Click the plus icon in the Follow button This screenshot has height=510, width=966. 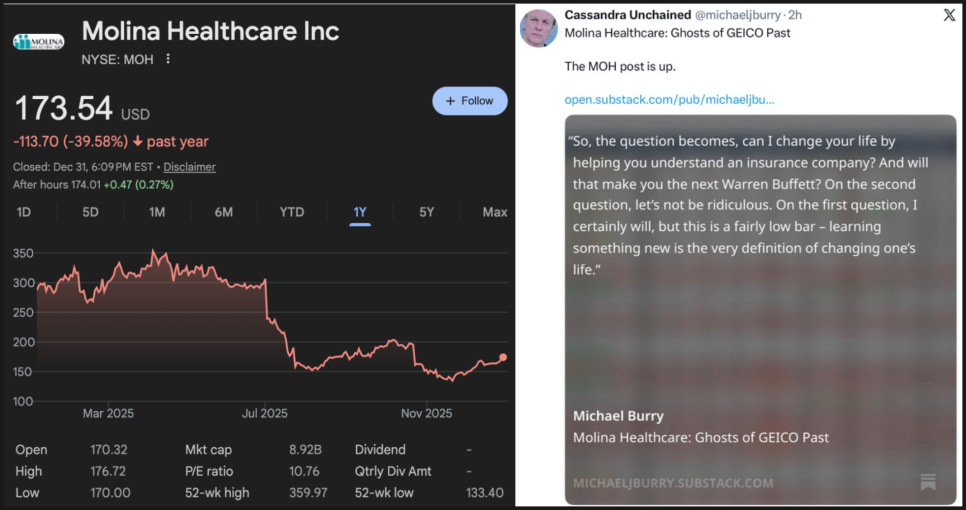(450, 101)
